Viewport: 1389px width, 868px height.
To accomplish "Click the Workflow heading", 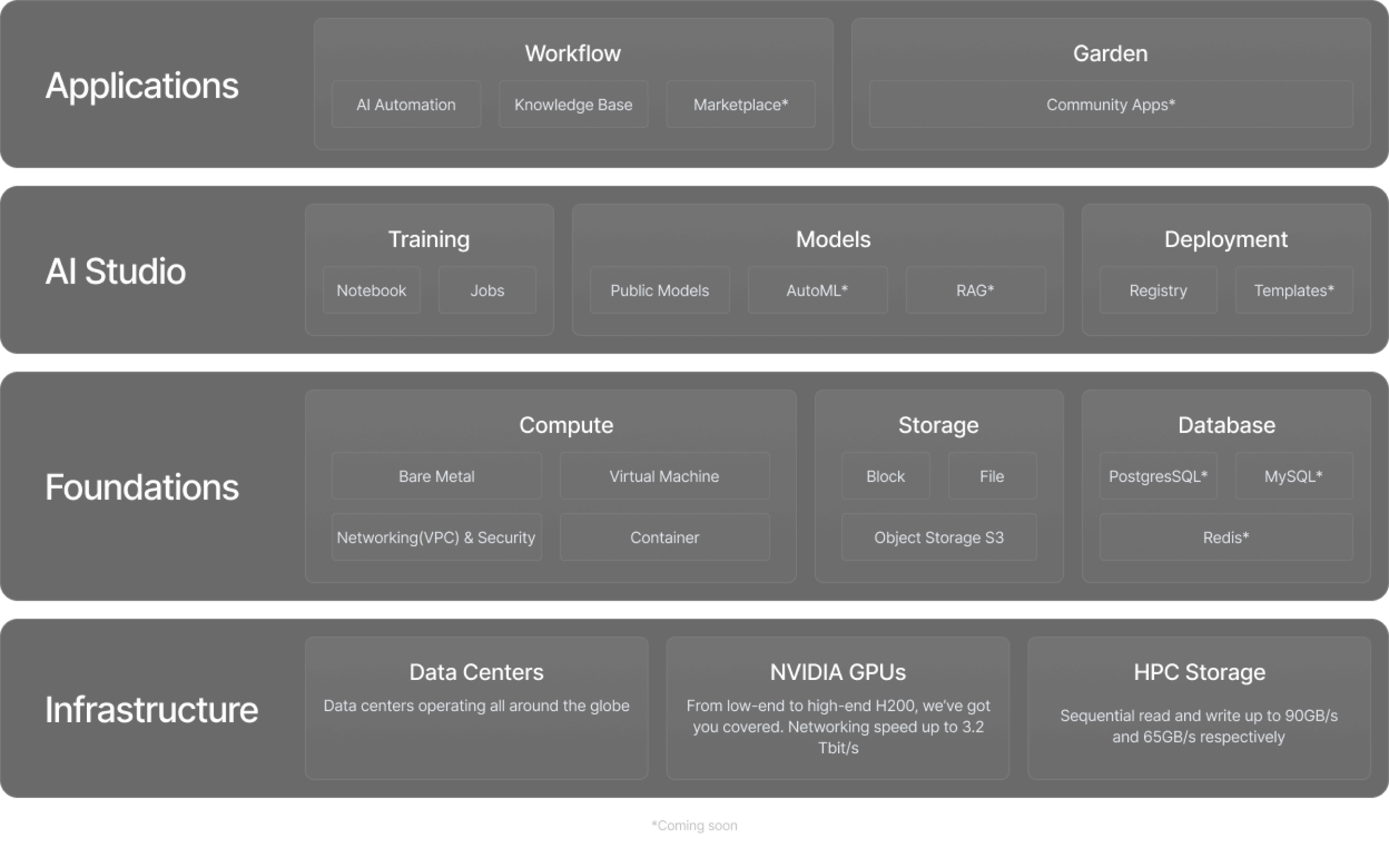I will [x=573, y=53].
